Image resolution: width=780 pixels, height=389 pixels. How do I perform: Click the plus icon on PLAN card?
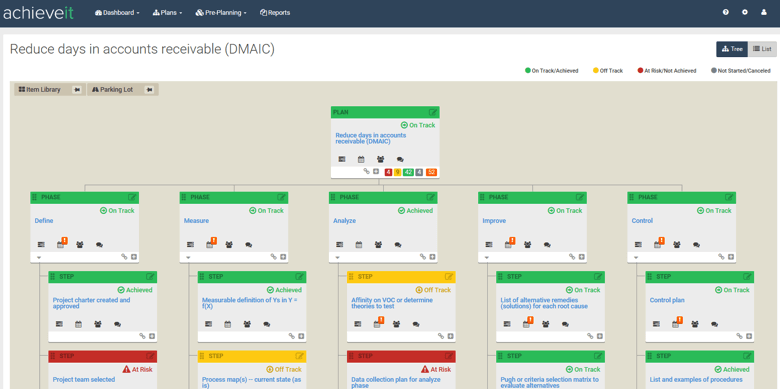click(x=376, y=171)
